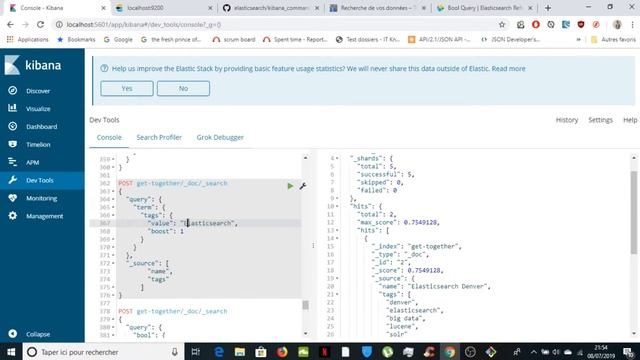640x360 pixels.
Task: Switch to localhost:9200 browser tab
Action: point(163,8)
